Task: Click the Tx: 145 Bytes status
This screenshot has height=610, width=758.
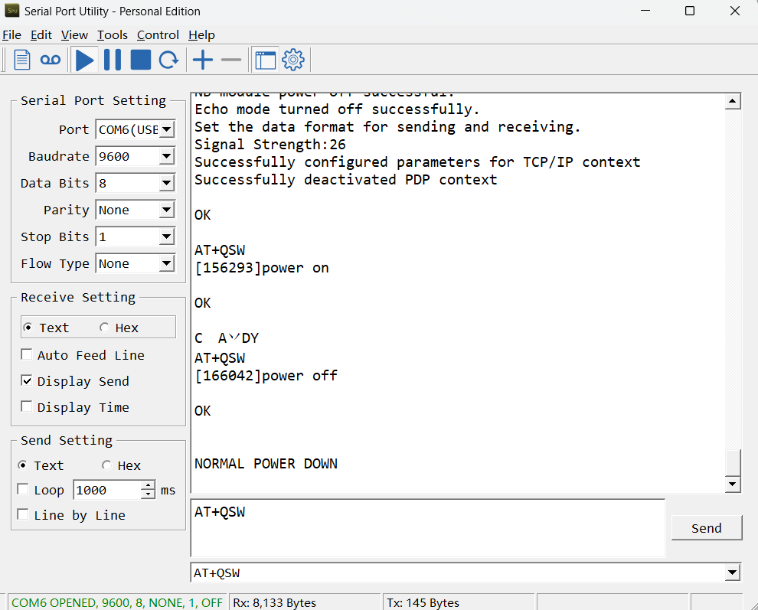Action: tap(423, 603)
